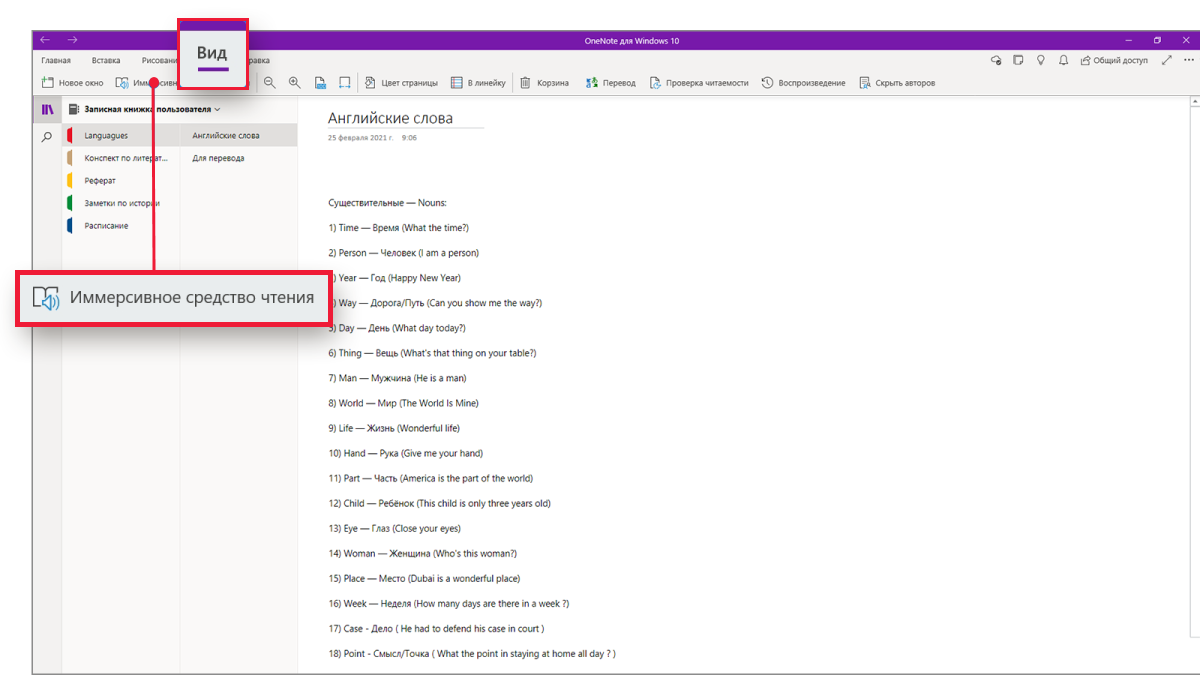Switch to the Вставка tab

pos(105,60)
